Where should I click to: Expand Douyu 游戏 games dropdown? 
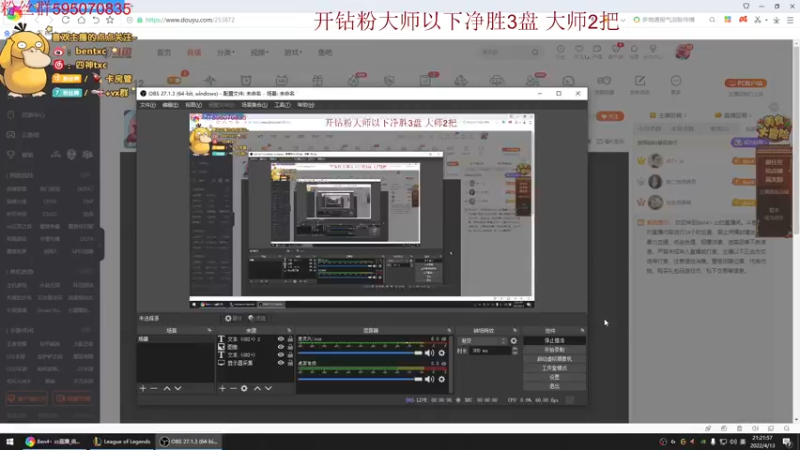pyautogui.click(x=293, y=52)
